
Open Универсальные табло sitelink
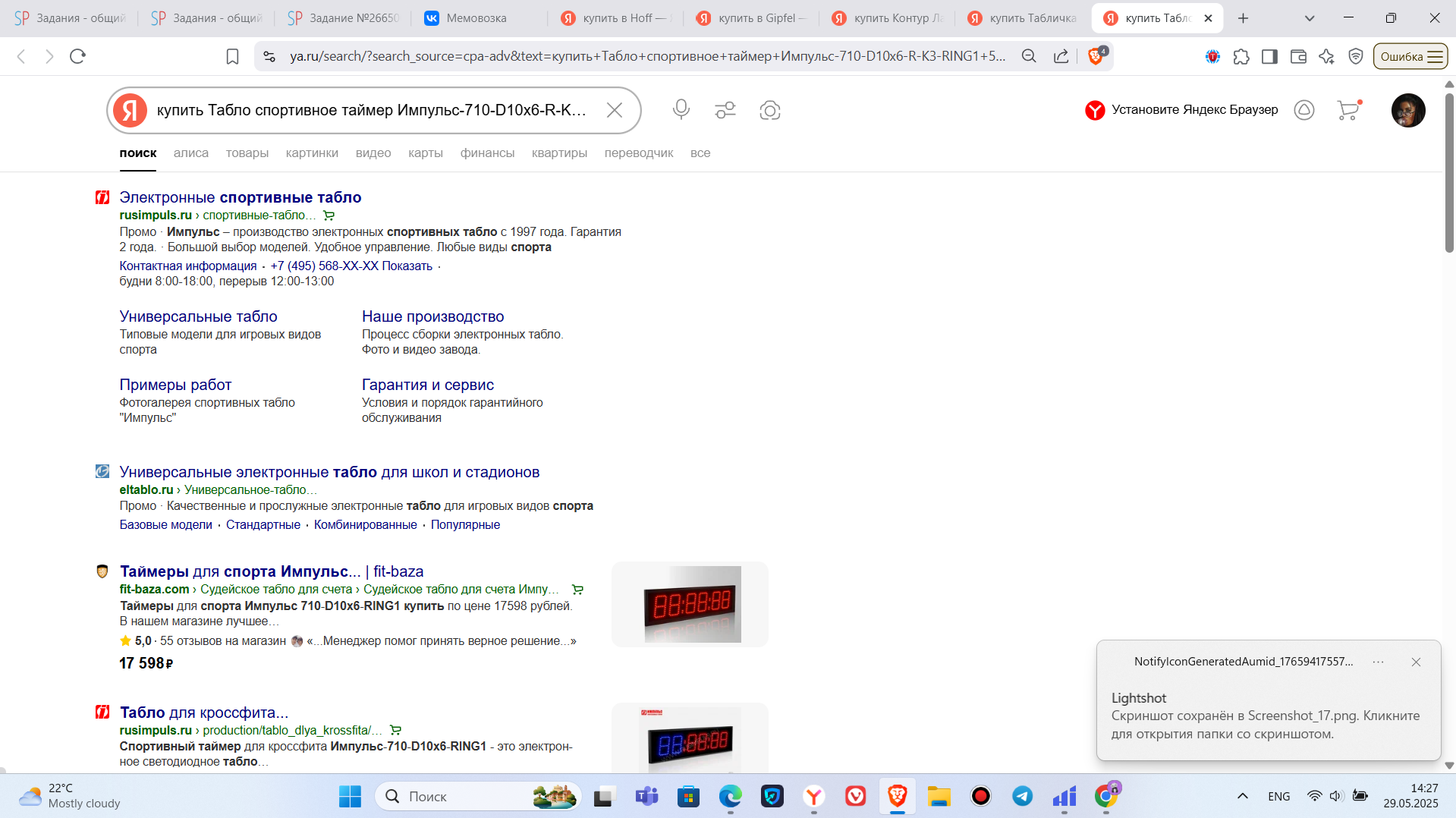point(199,316)
